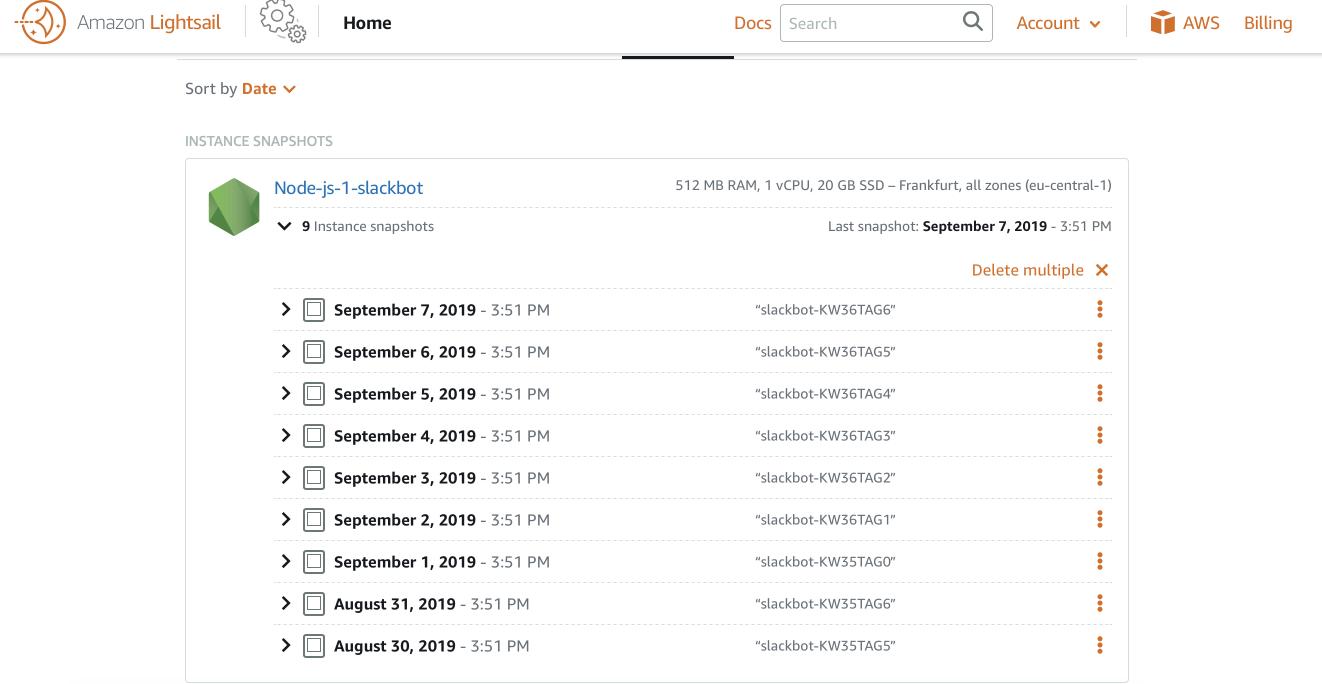The width and height of the screenshot is (1322, 684).
Task: Open the Amazon Lightsail logo home link
Action: (x=119, y=23)
